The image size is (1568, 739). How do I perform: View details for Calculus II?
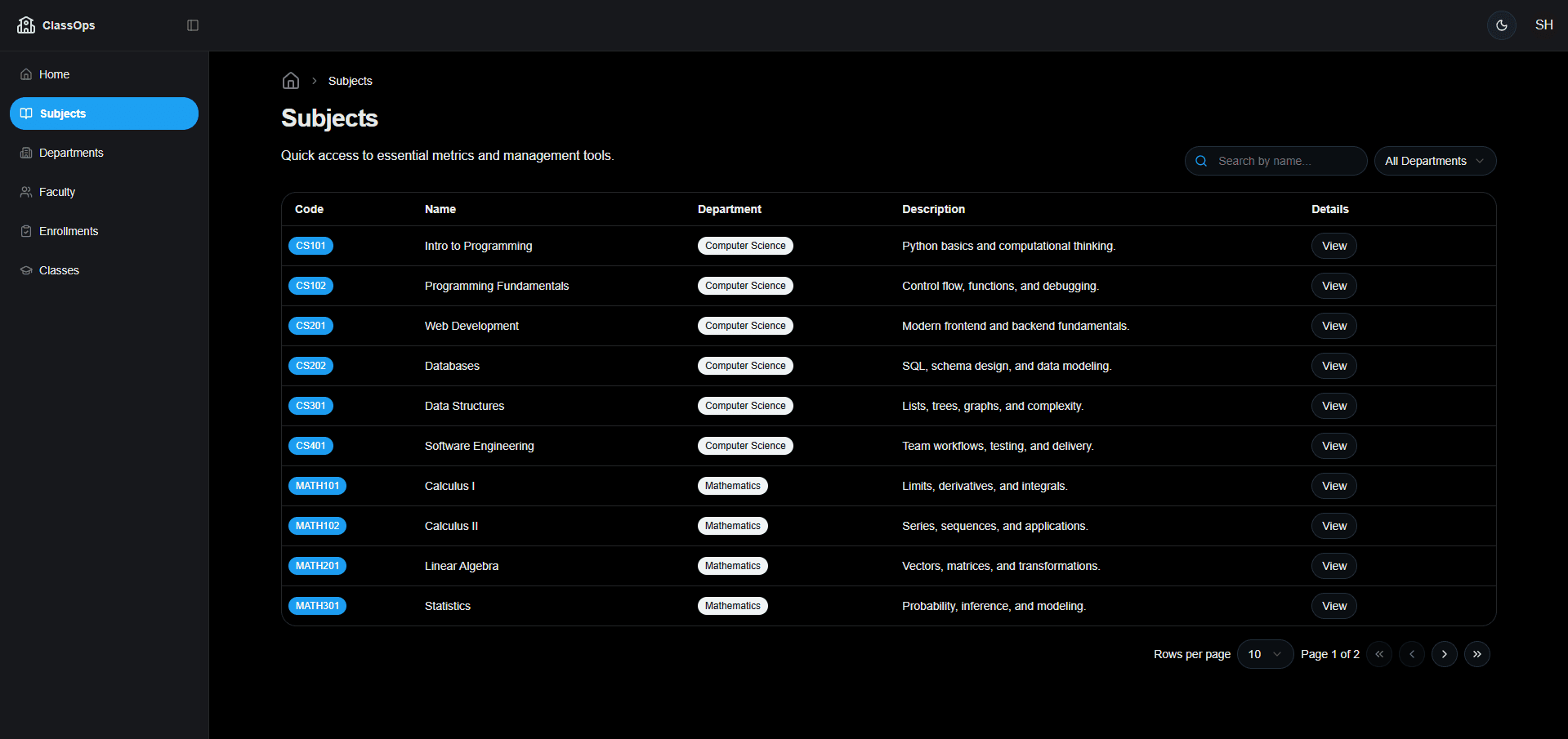[1334, 526]
